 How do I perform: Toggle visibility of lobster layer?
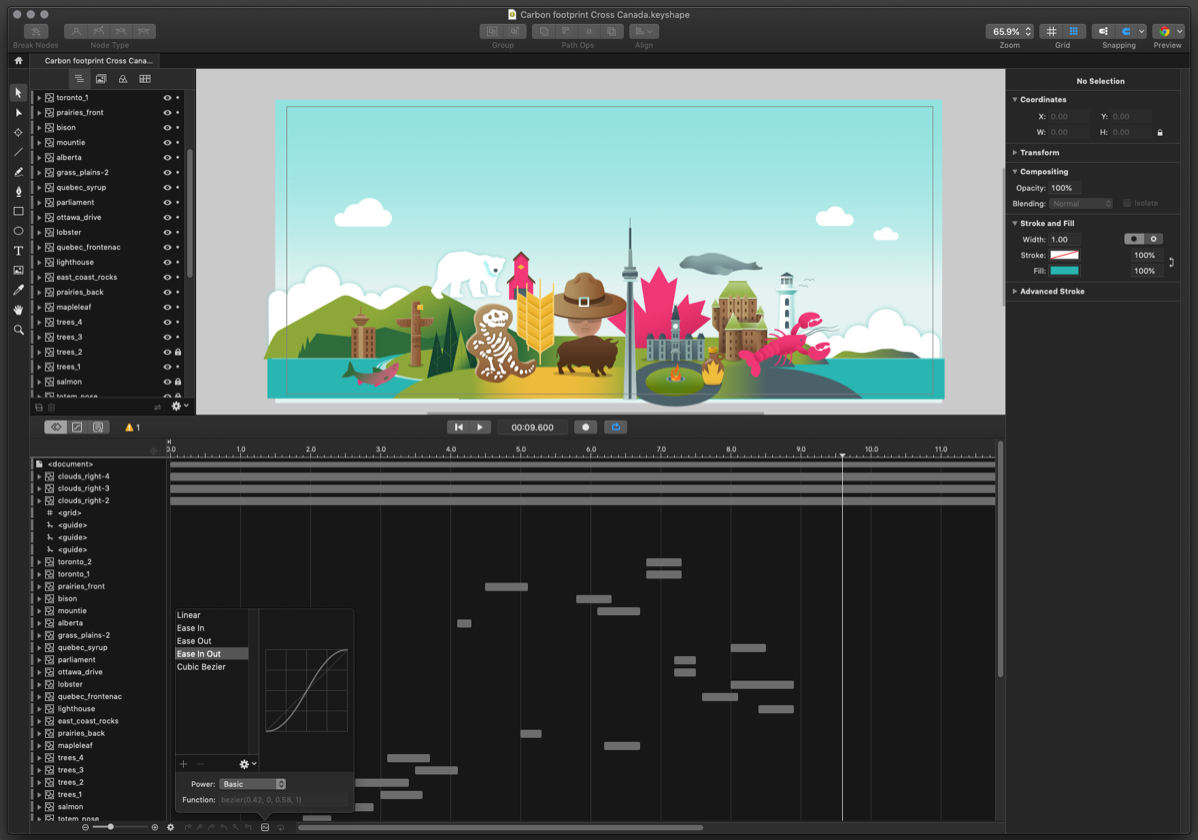(x=167, y=232)
